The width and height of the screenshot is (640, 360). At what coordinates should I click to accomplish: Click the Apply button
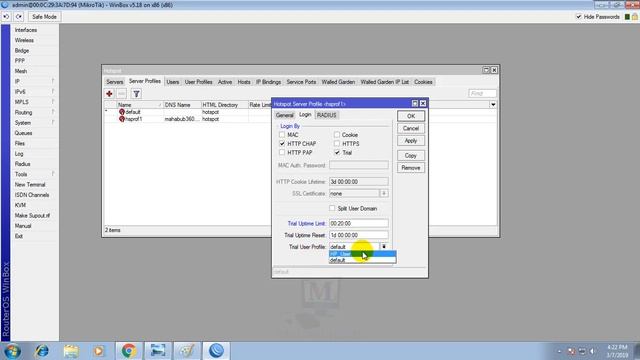pyautogui.click(x=411, y=140)
